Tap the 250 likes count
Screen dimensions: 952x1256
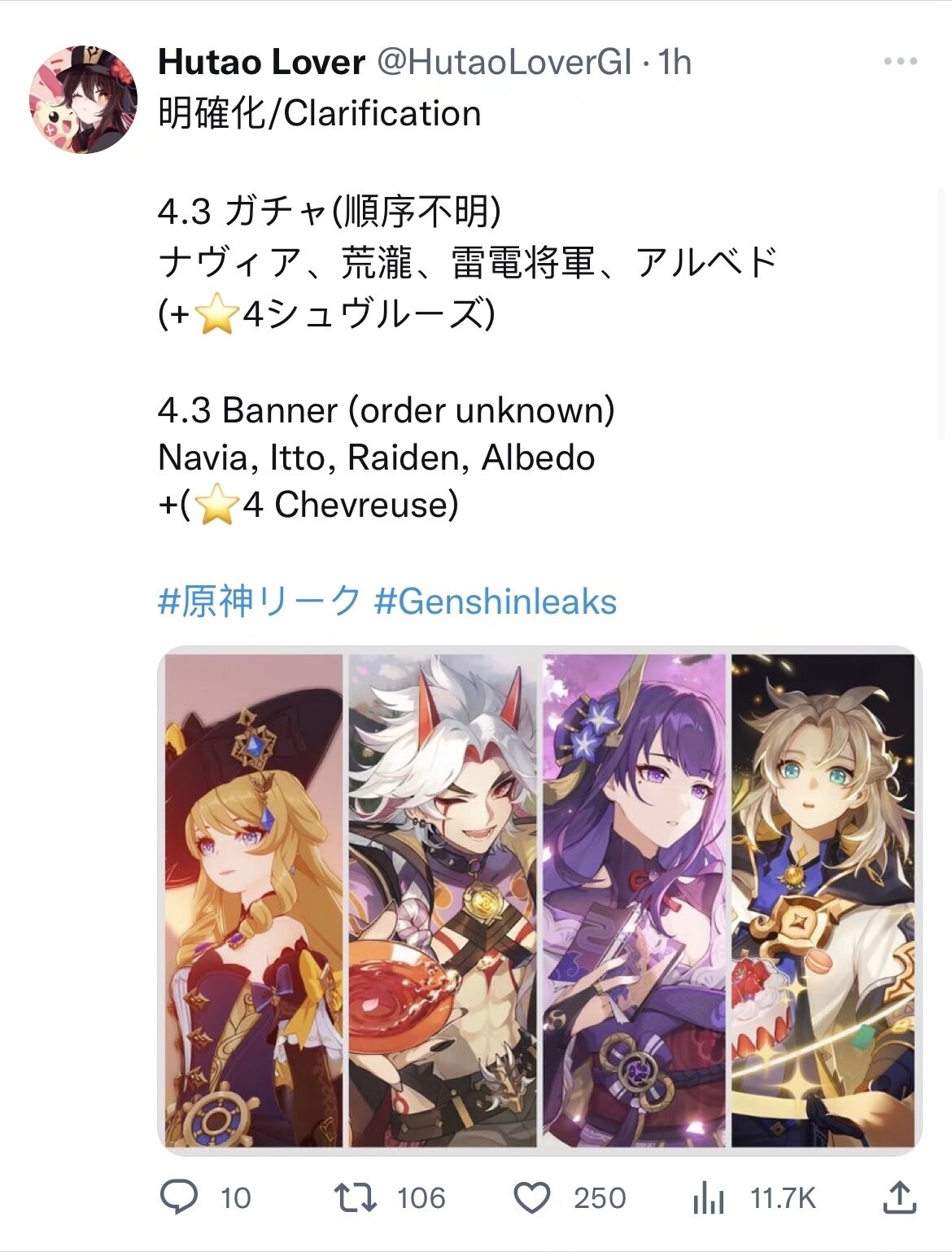pyautogui.click(x=600, y=1198)
